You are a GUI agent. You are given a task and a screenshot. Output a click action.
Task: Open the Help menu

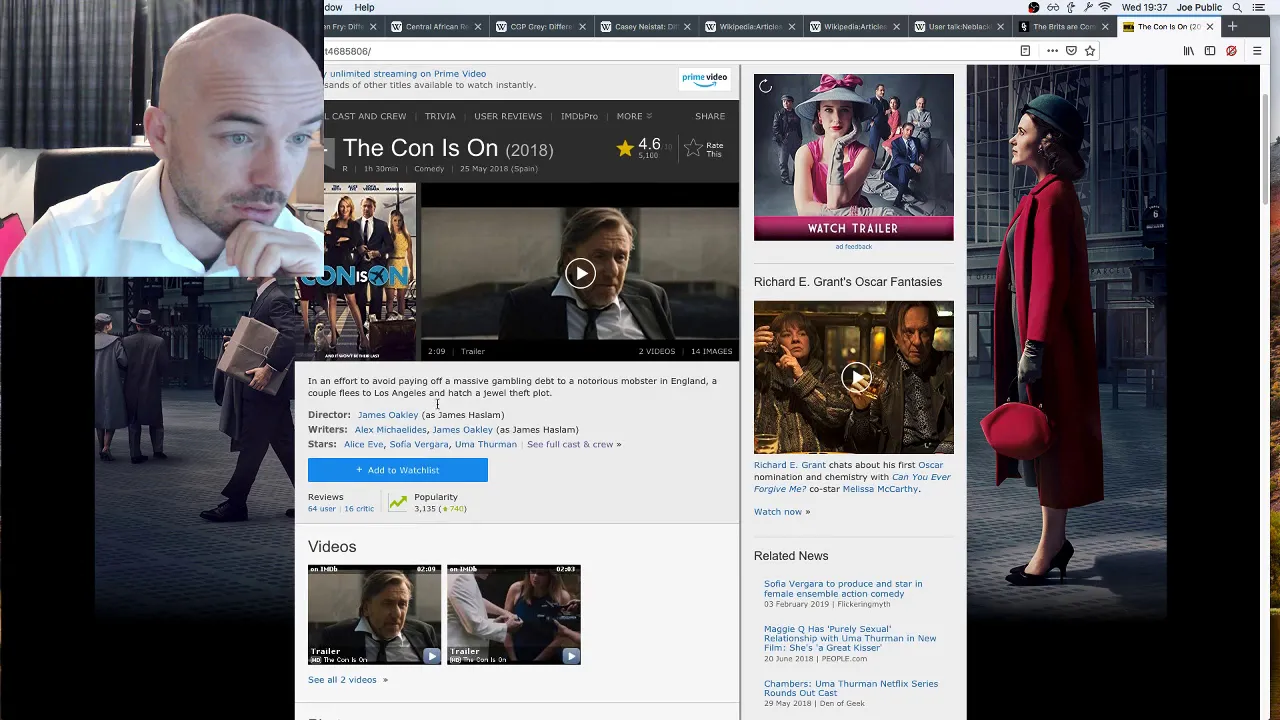click(x=364, y=7)
